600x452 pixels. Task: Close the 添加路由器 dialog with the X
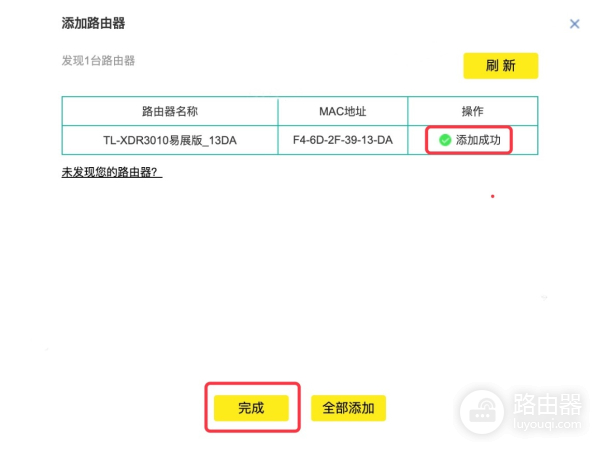(574, 24)
